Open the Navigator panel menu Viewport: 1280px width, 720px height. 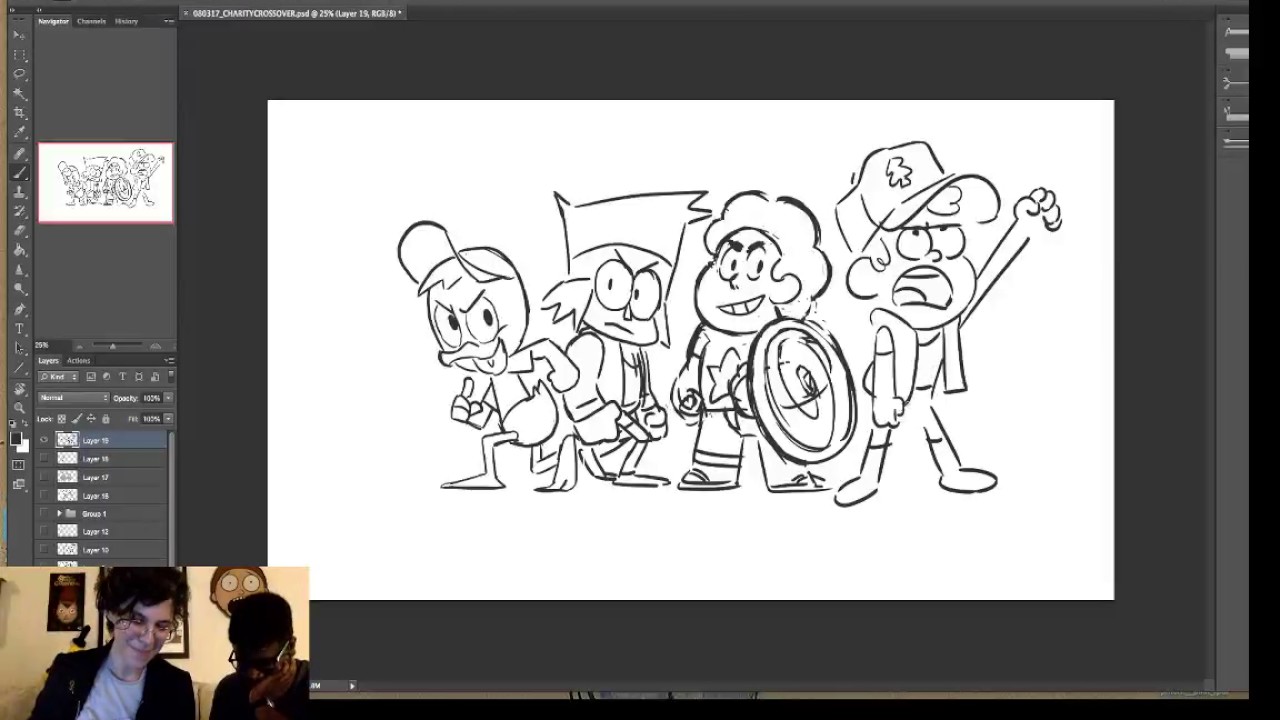[x=168, y=21]
